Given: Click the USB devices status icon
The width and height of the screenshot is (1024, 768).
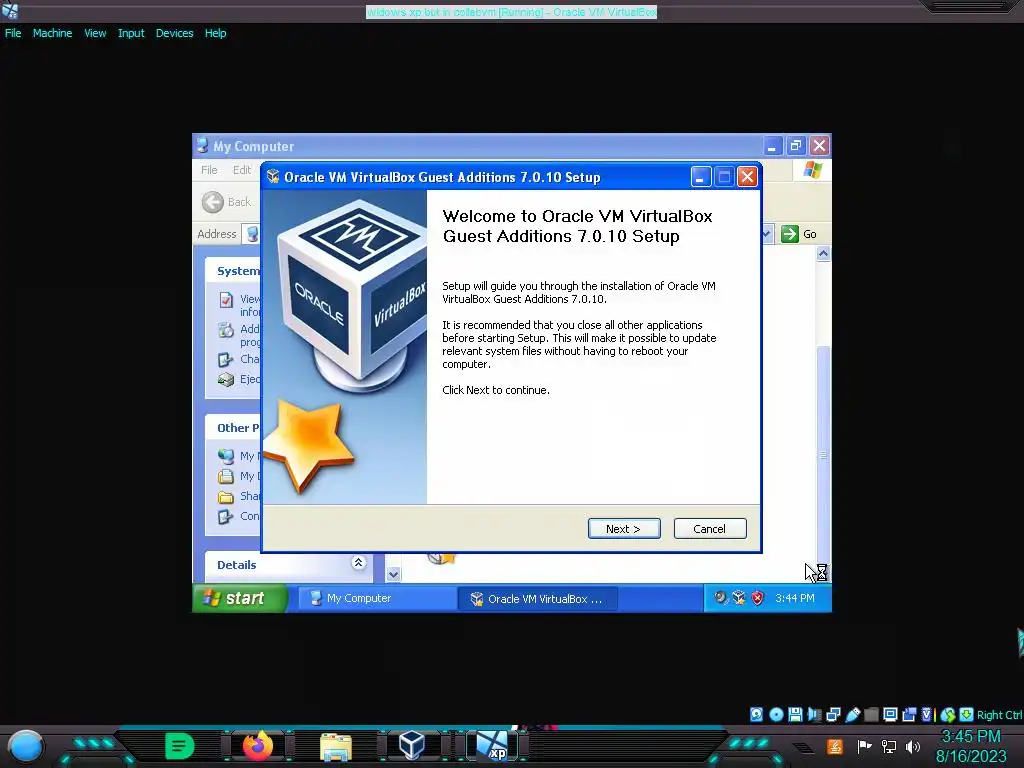Looking at the screenshot, I should (x=852, y=714).
